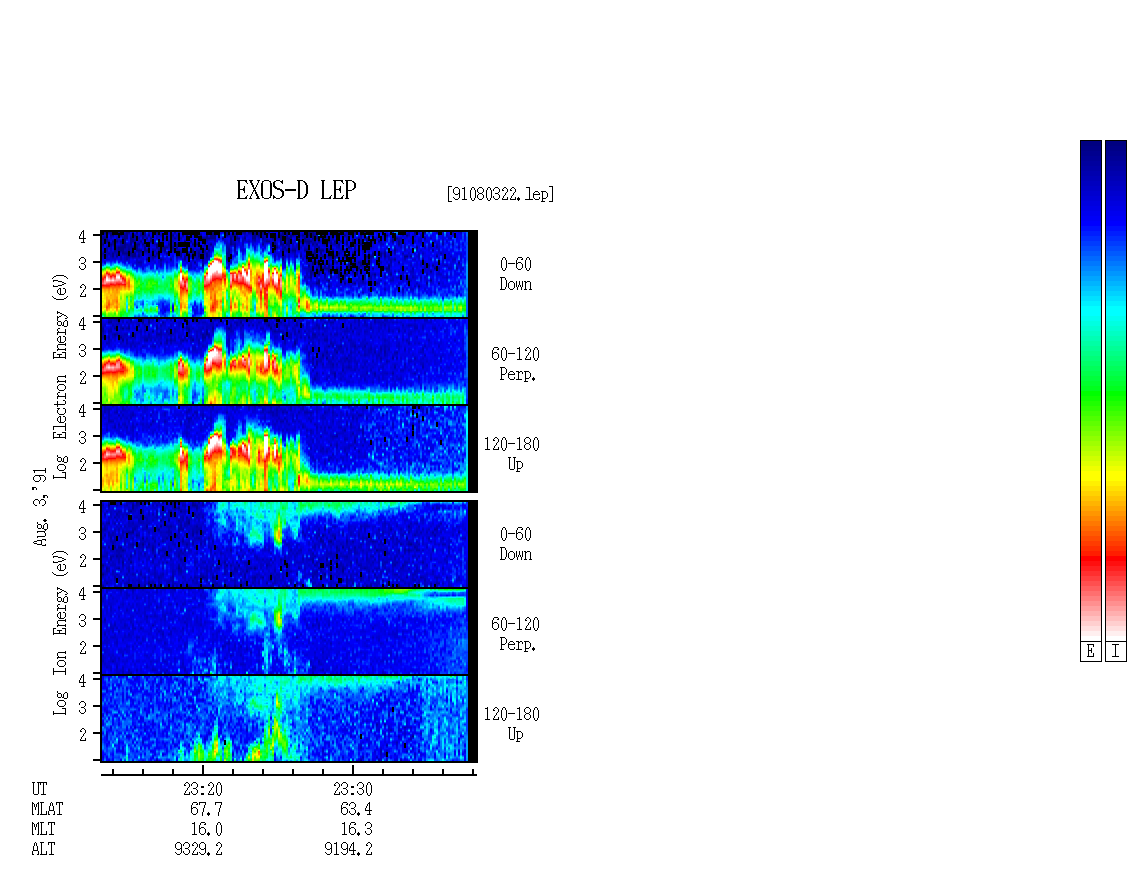The width and height of the screenshot is (1130, 875).
Task: Click the I ion color scale bar
Action: 1116,390
